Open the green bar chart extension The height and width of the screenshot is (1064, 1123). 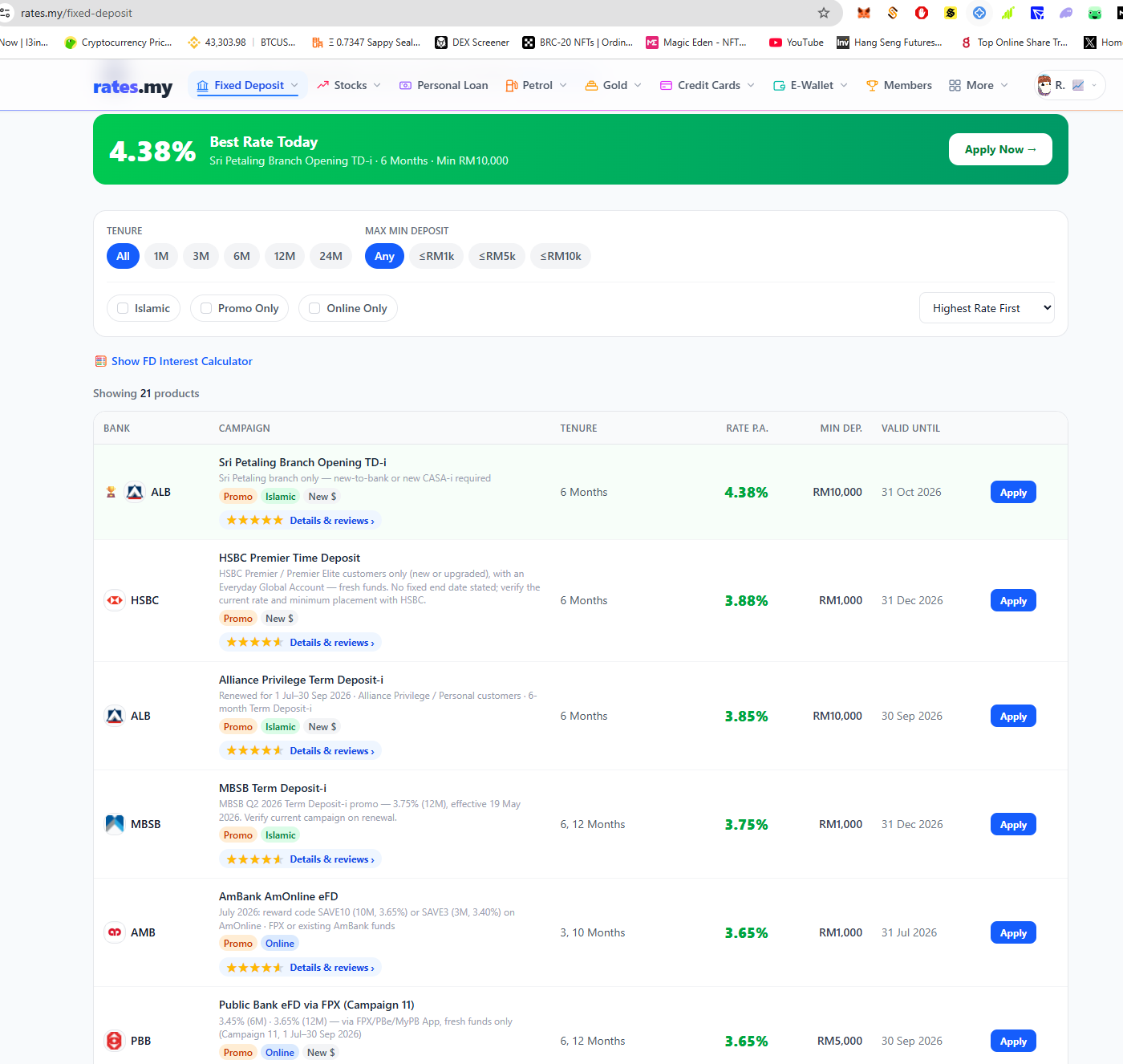(x=1008, y=13)
